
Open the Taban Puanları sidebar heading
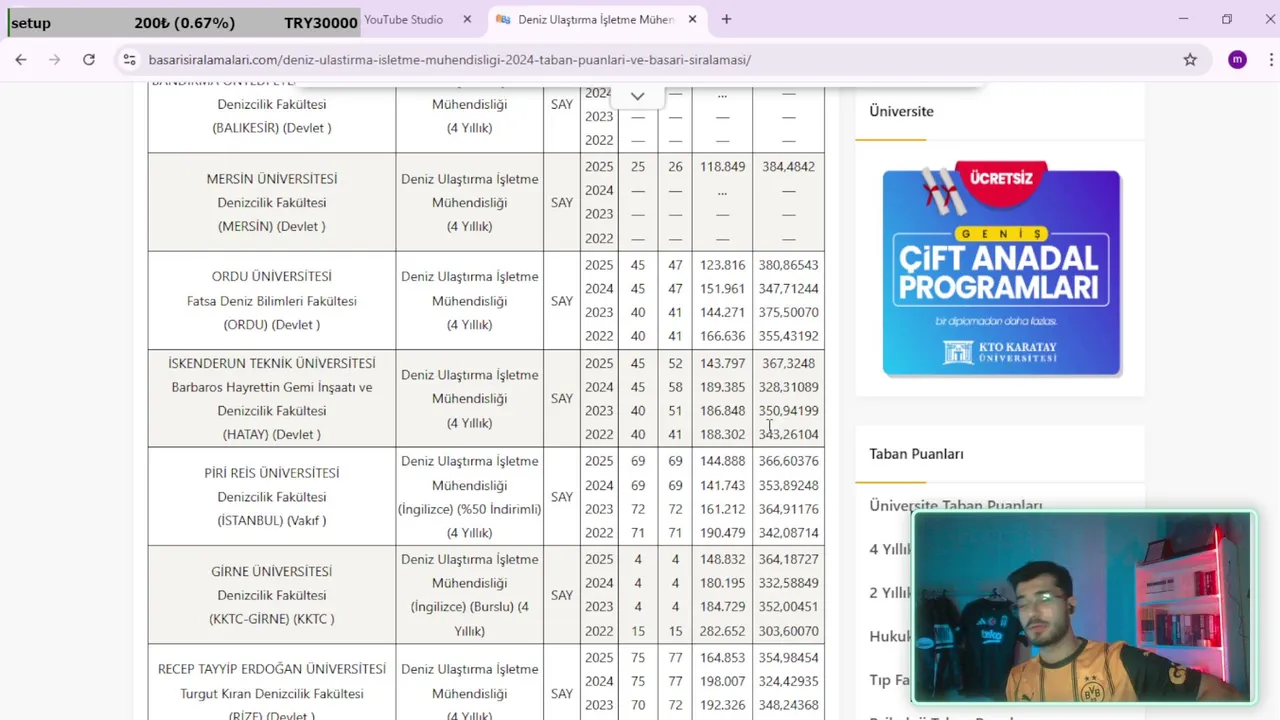[x=916, y=454]
